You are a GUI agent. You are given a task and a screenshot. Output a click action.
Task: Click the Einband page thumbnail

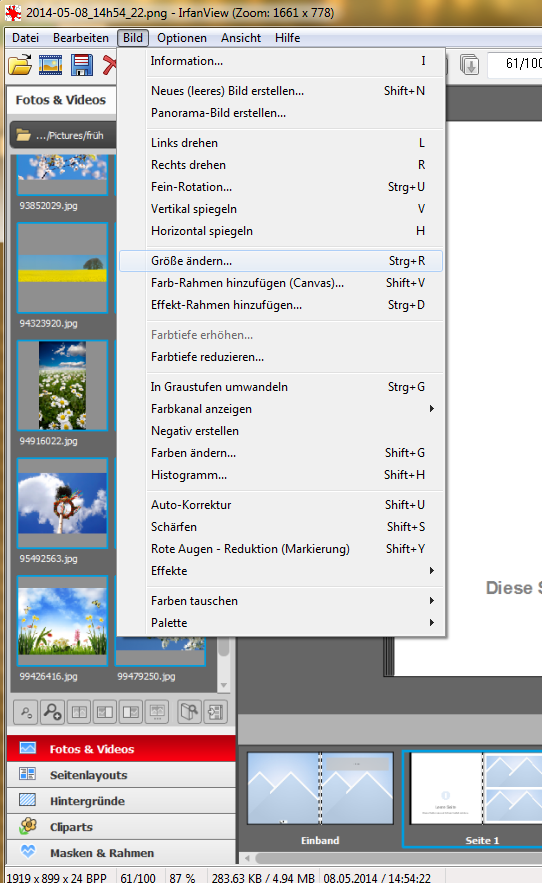point(320,788)
